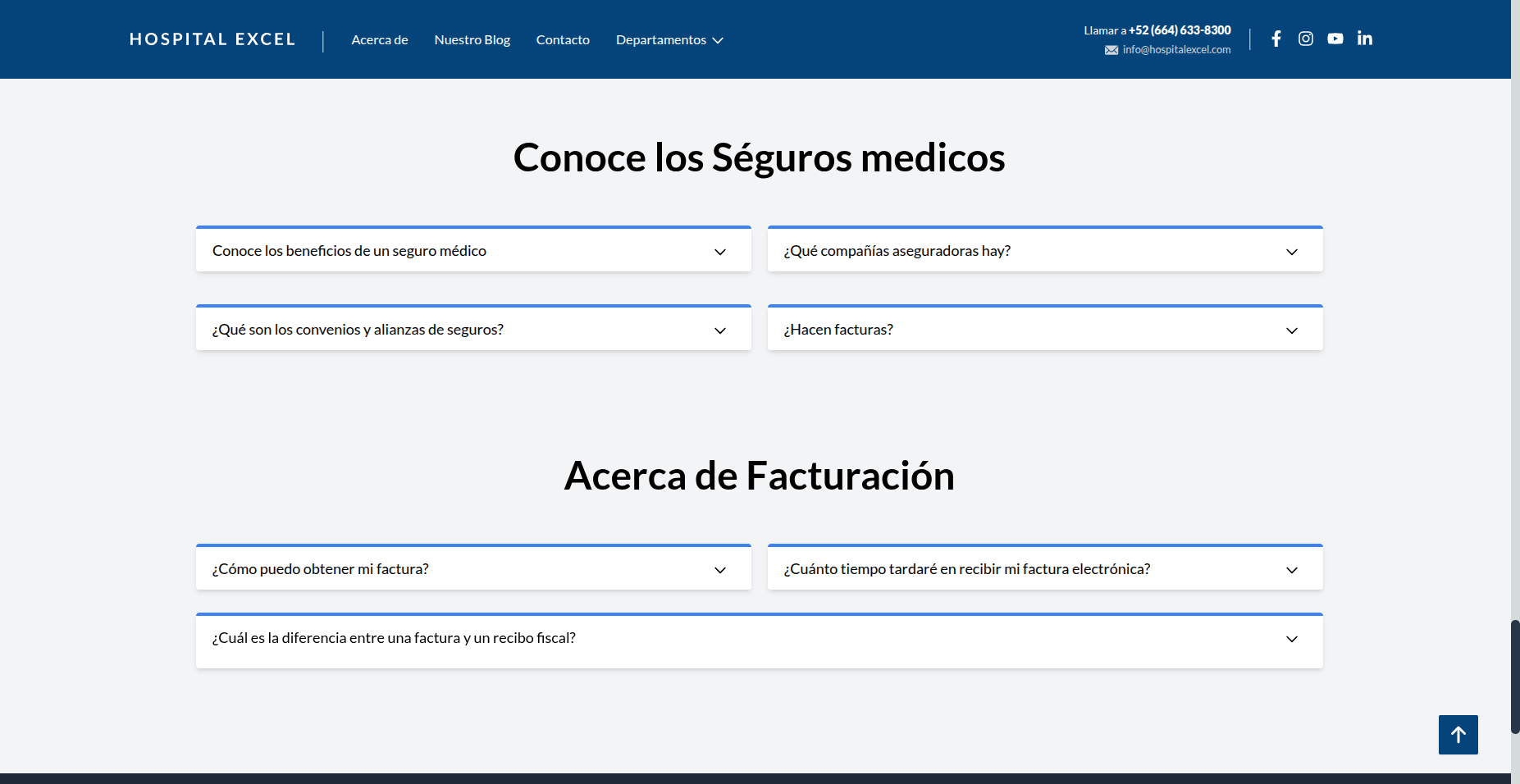Open the LinkedIn profile icon
This screenshot has height=784, width=1520.
point(1365,39)
